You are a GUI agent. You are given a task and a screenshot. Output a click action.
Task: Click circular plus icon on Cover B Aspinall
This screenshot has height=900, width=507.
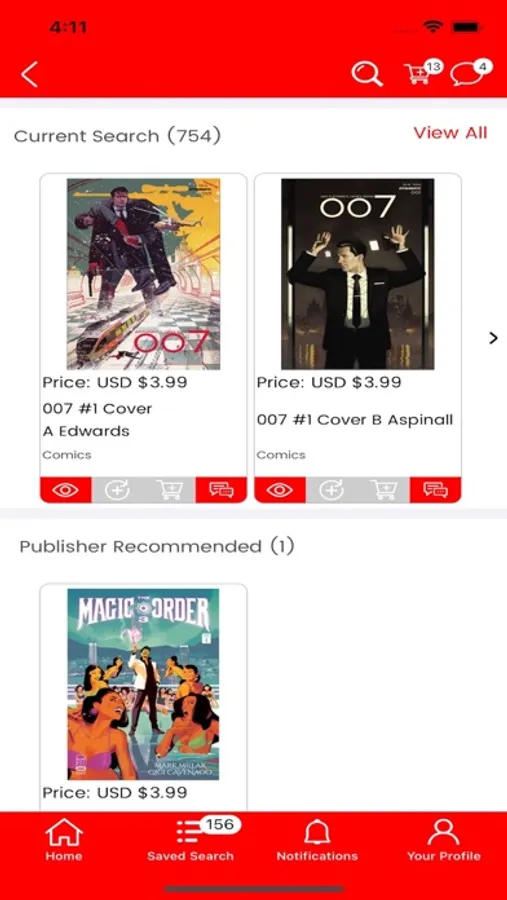(332, 490)
